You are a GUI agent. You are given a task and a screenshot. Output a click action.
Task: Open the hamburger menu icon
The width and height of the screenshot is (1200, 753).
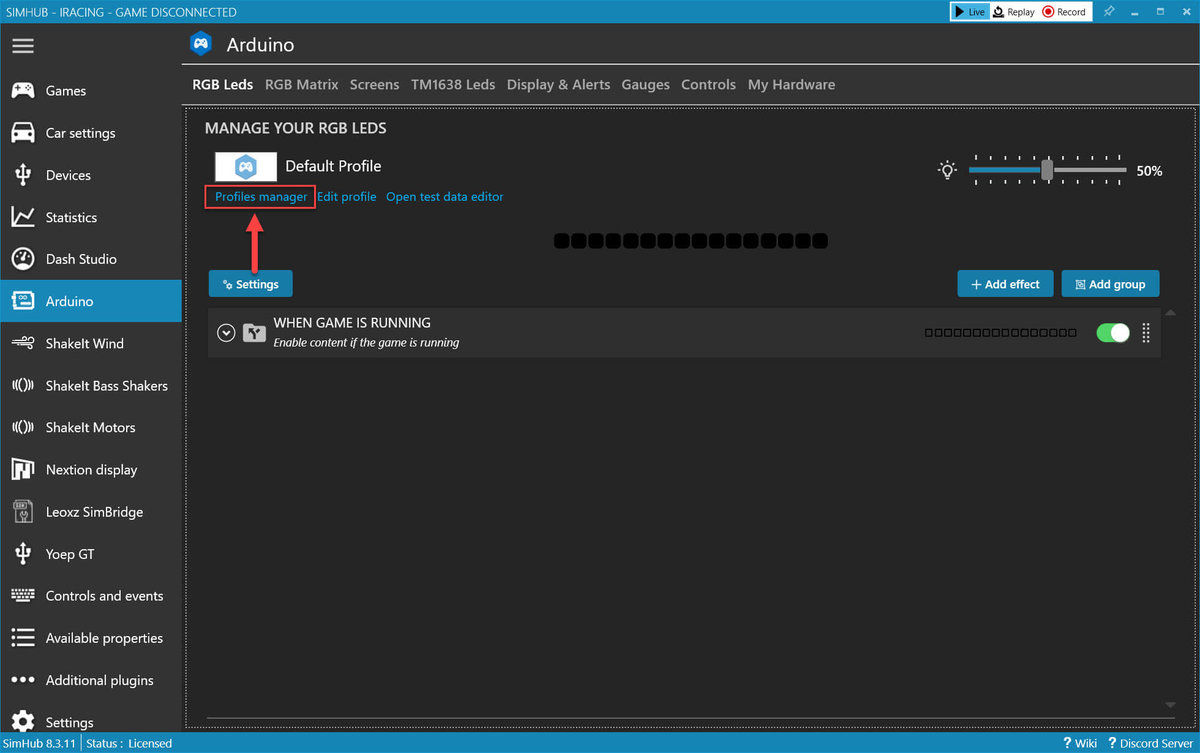pyautogui.click(x=23, y=46)
